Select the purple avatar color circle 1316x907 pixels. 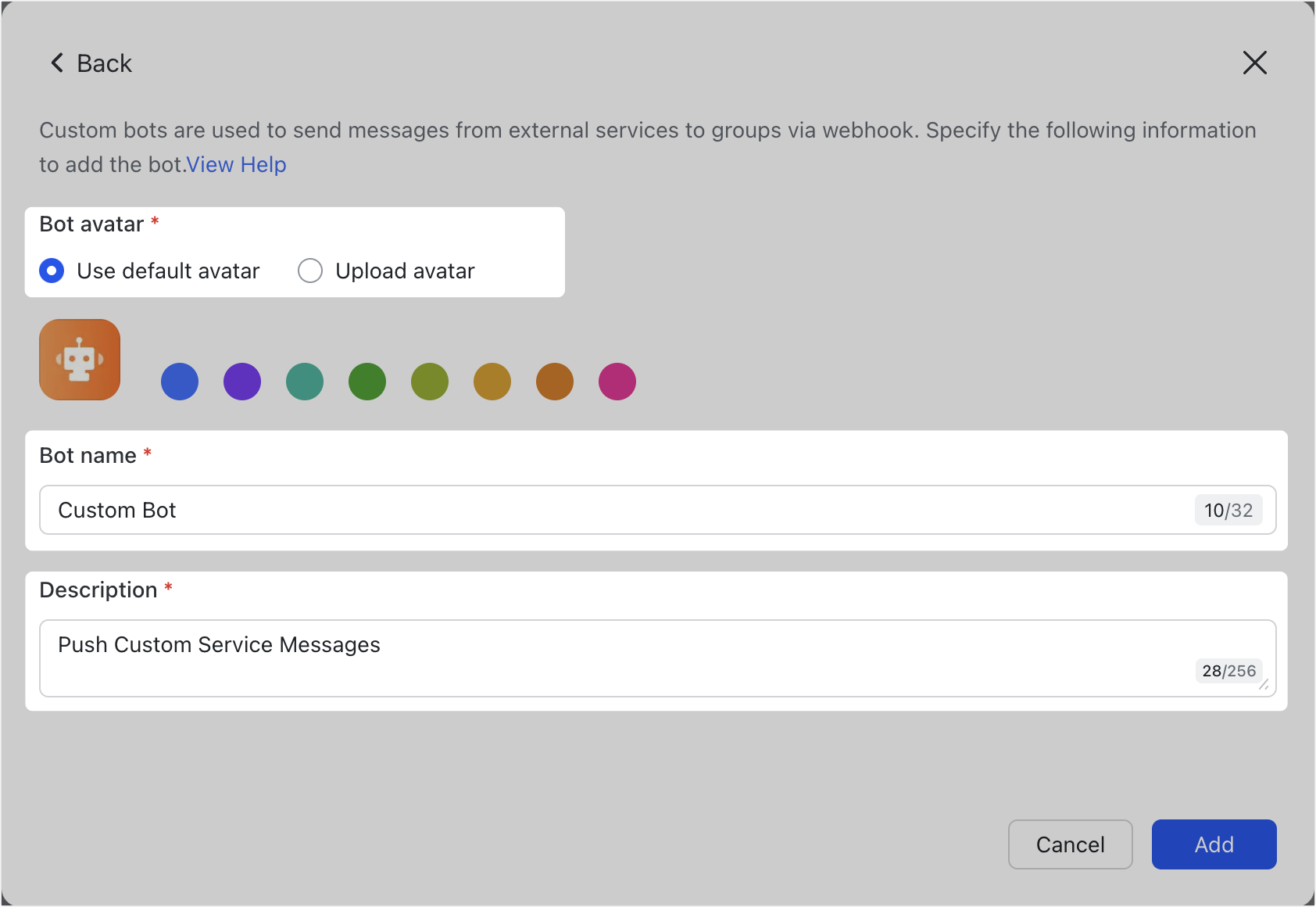click(242, 382)
